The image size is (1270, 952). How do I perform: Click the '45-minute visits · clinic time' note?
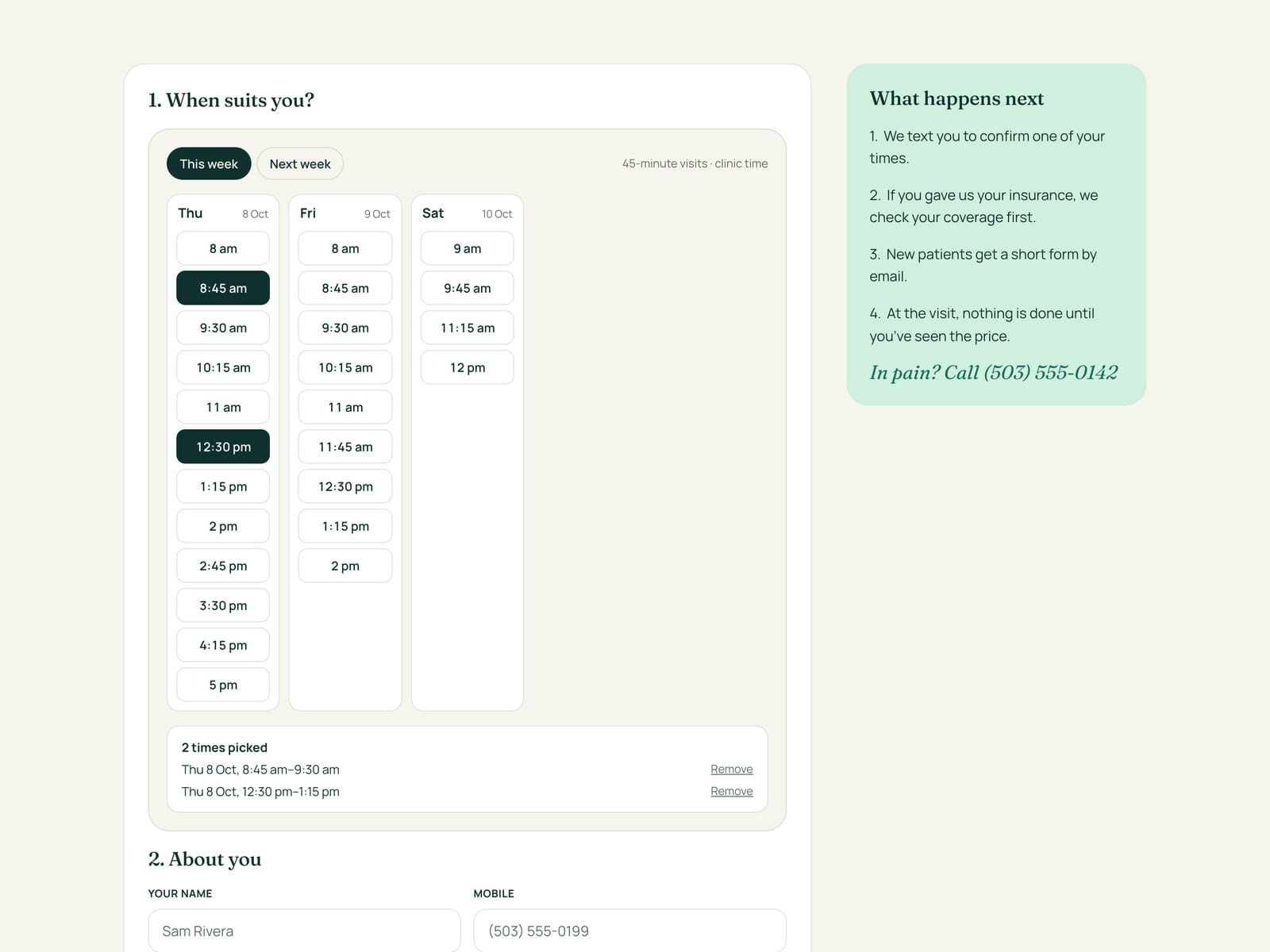click(x=695, y=163)
